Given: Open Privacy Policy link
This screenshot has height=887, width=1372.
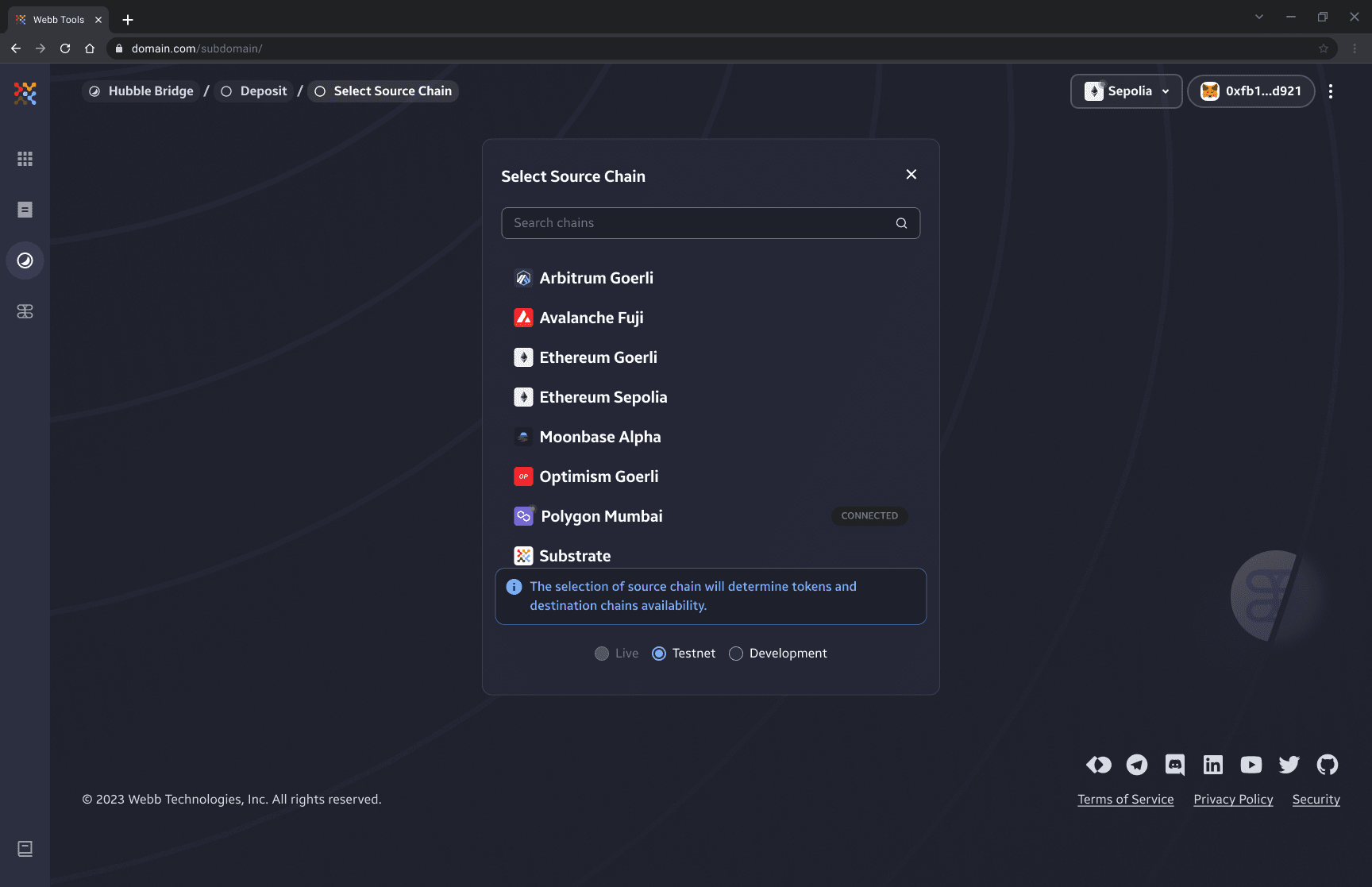Looking at the screenshot, I should tap(1233, 800).
